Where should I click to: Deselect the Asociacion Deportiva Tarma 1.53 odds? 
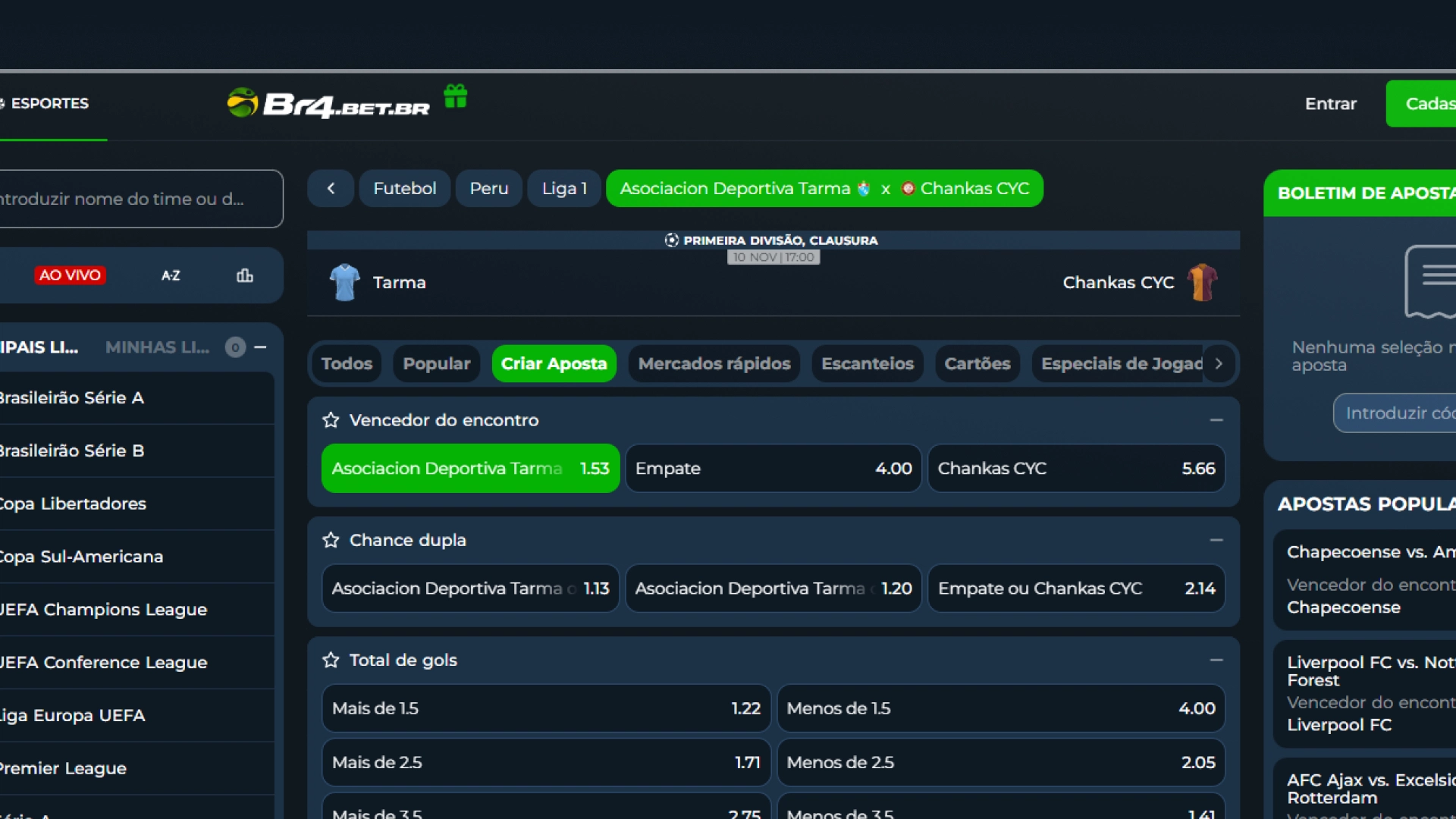click(x=470, y=469)
